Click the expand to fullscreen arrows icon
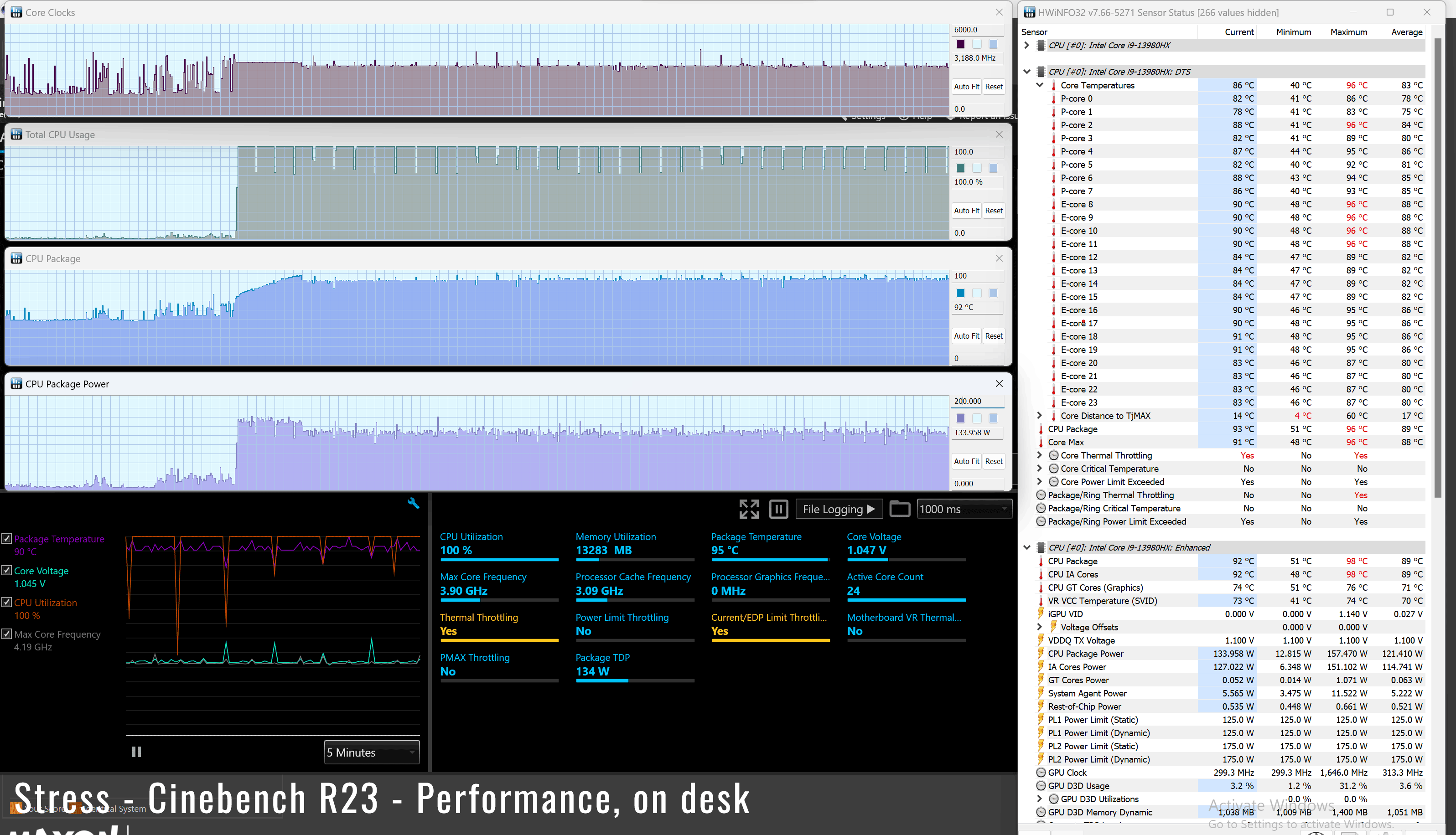This screenshot has height=835, width=1456. (749, 509)
